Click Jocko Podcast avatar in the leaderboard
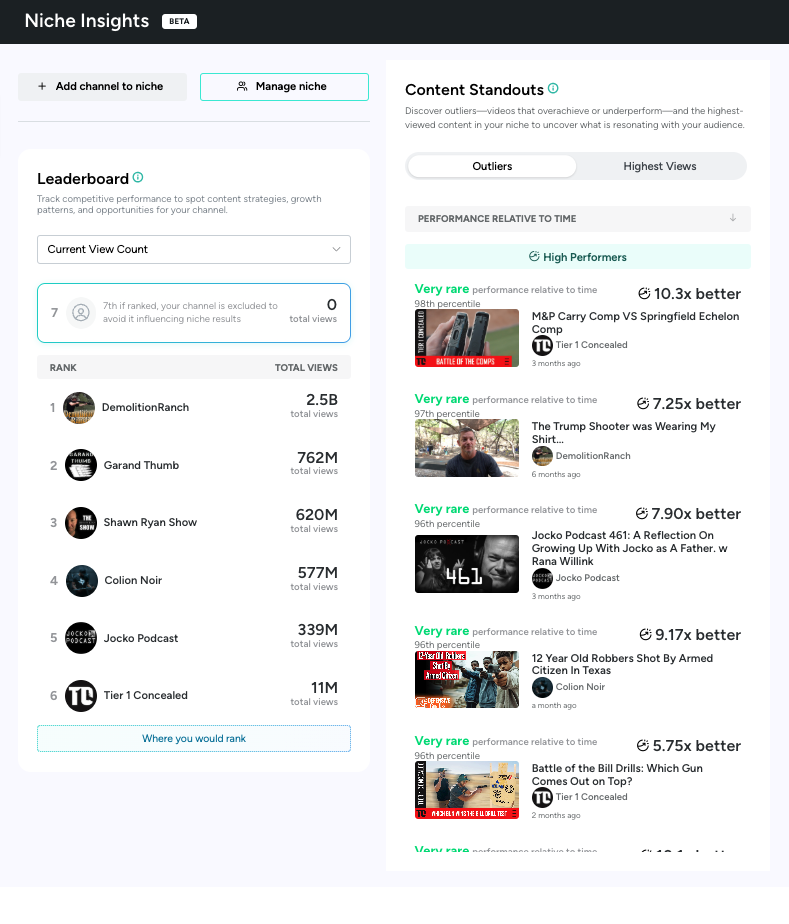Image resolution: width=789 pixels, height=924 pixels. [x=81, y=638]
